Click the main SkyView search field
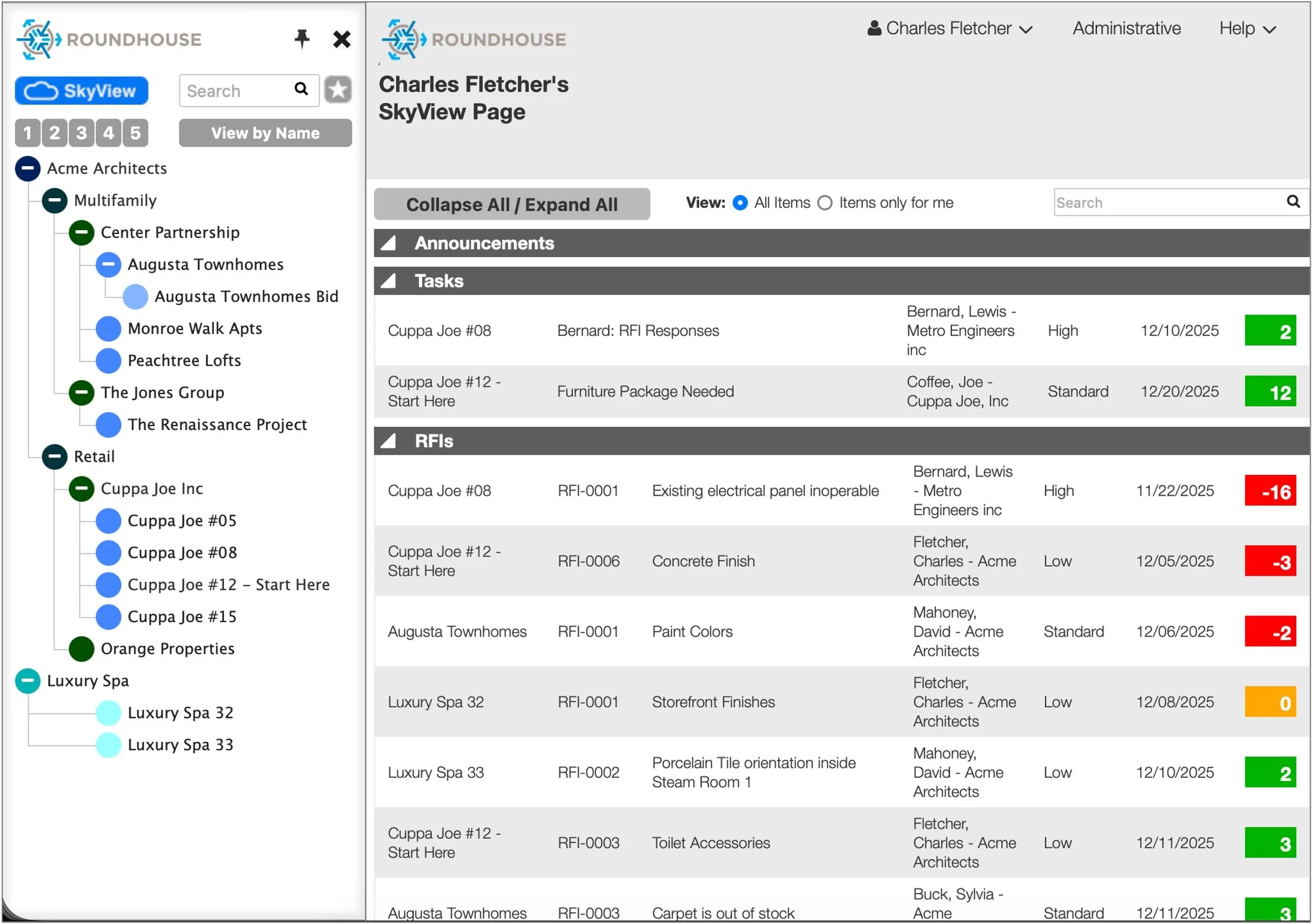The height and width of the screenshot is (924, 1312). 1166,203
